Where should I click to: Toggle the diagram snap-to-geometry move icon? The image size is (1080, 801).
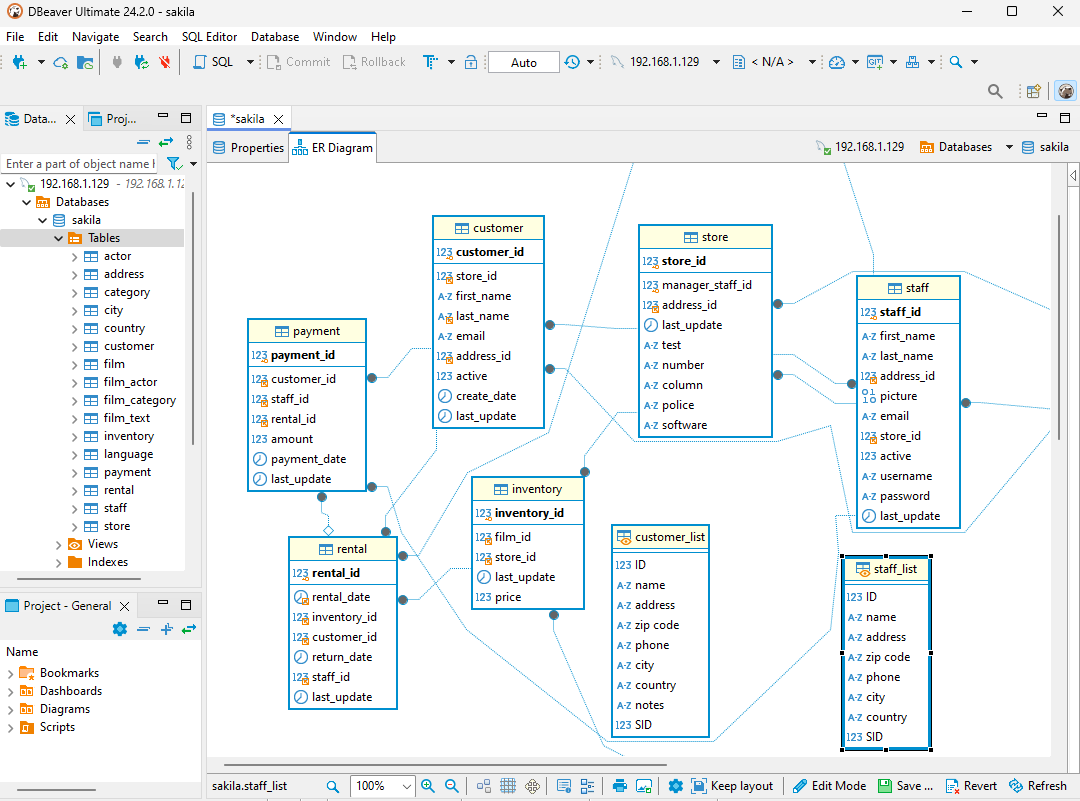[532, 786]
